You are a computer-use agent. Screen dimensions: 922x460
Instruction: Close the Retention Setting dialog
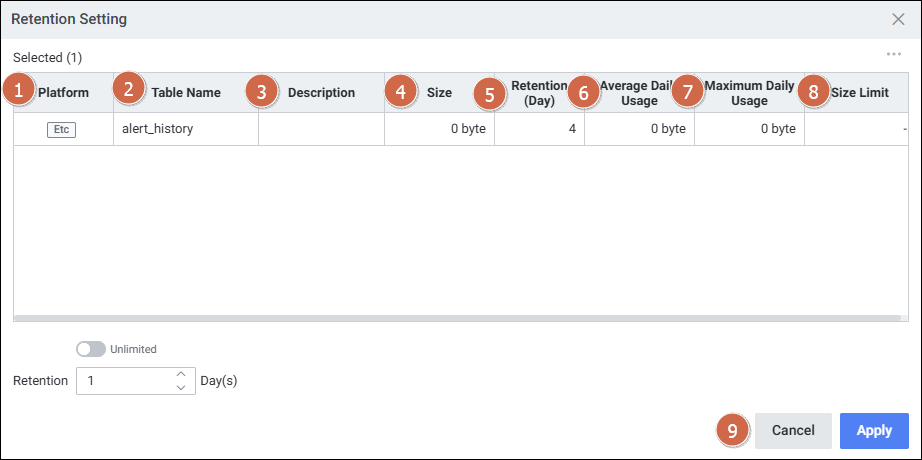pyautogui.click(x=898, y=19)
